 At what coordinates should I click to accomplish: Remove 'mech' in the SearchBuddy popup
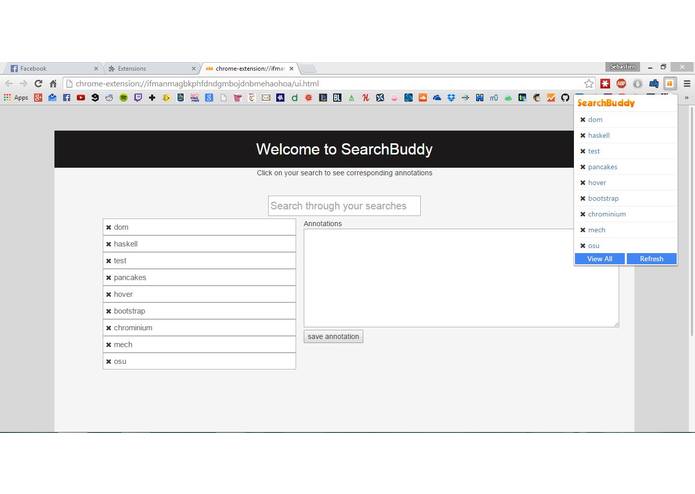pos(583,230)
